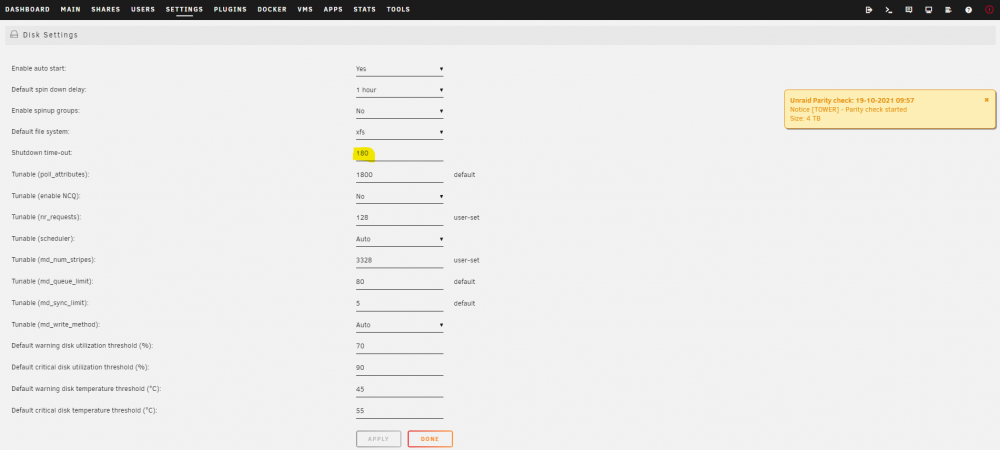
Task: Click the Unraid Parity check notification title
Action: click(853, 100)
